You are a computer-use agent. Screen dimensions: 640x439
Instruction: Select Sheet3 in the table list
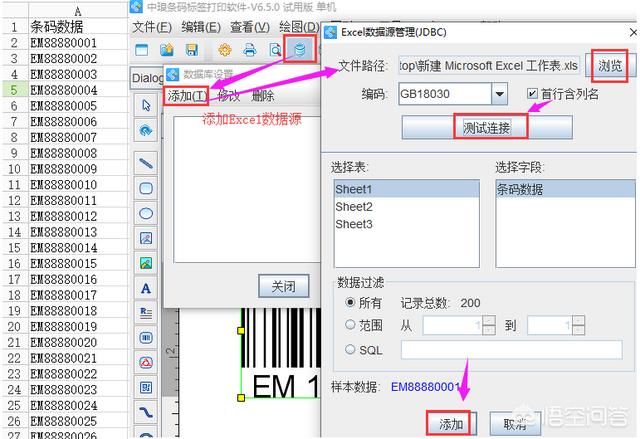pyautogui.click(x=407, y=224)
